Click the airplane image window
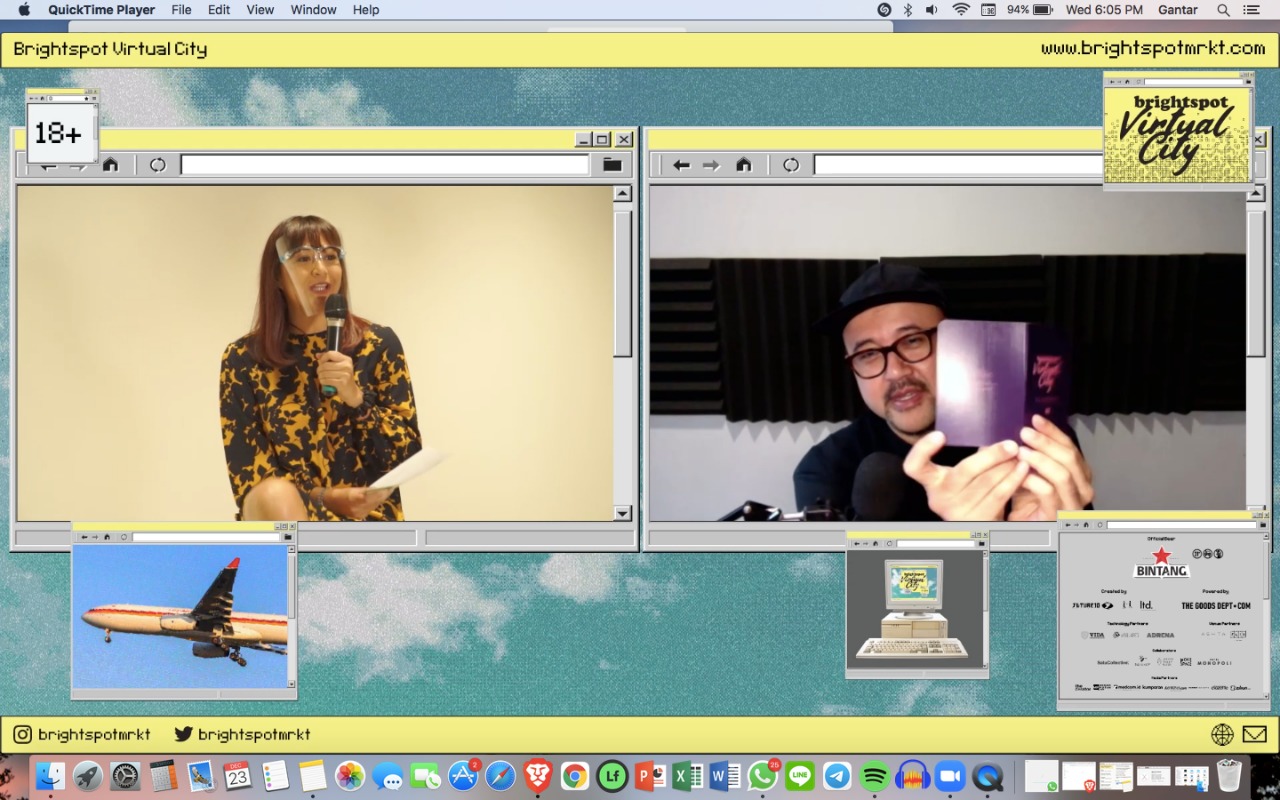This screenshot has width=1280, height=800. 180,616
